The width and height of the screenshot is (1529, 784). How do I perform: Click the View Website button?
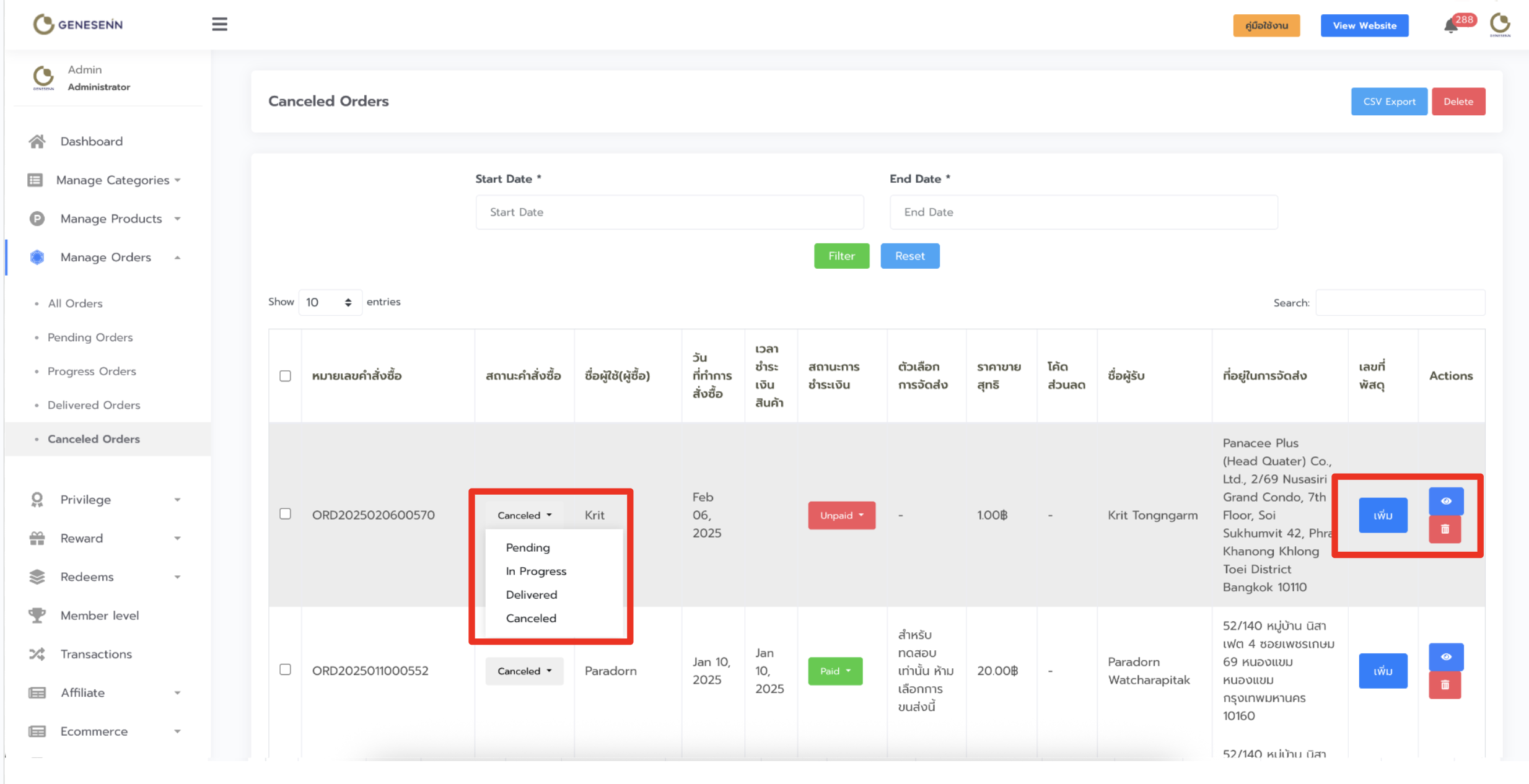point(1364,25)
